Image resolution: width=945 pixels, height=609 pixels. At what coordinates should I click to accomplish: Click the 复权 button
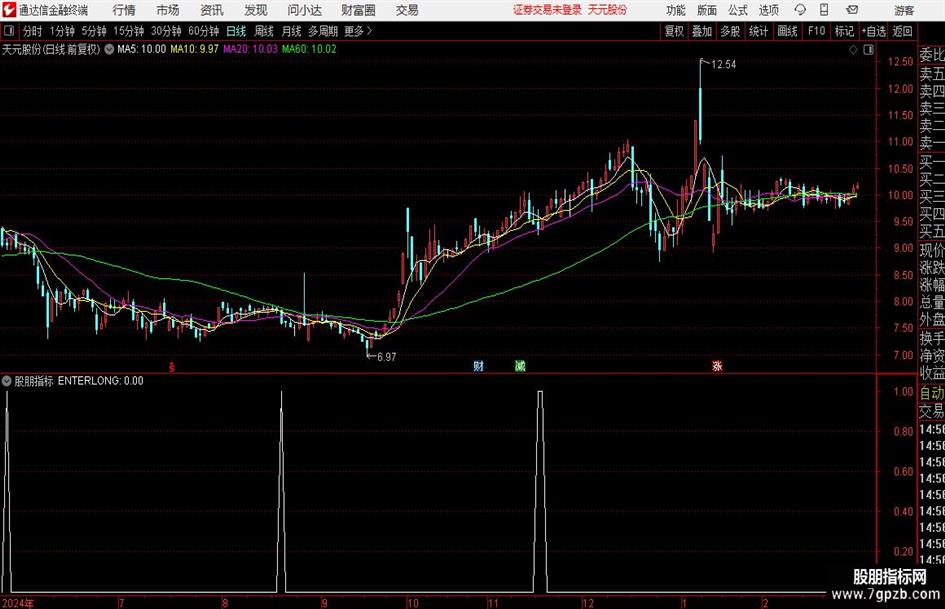674,31
